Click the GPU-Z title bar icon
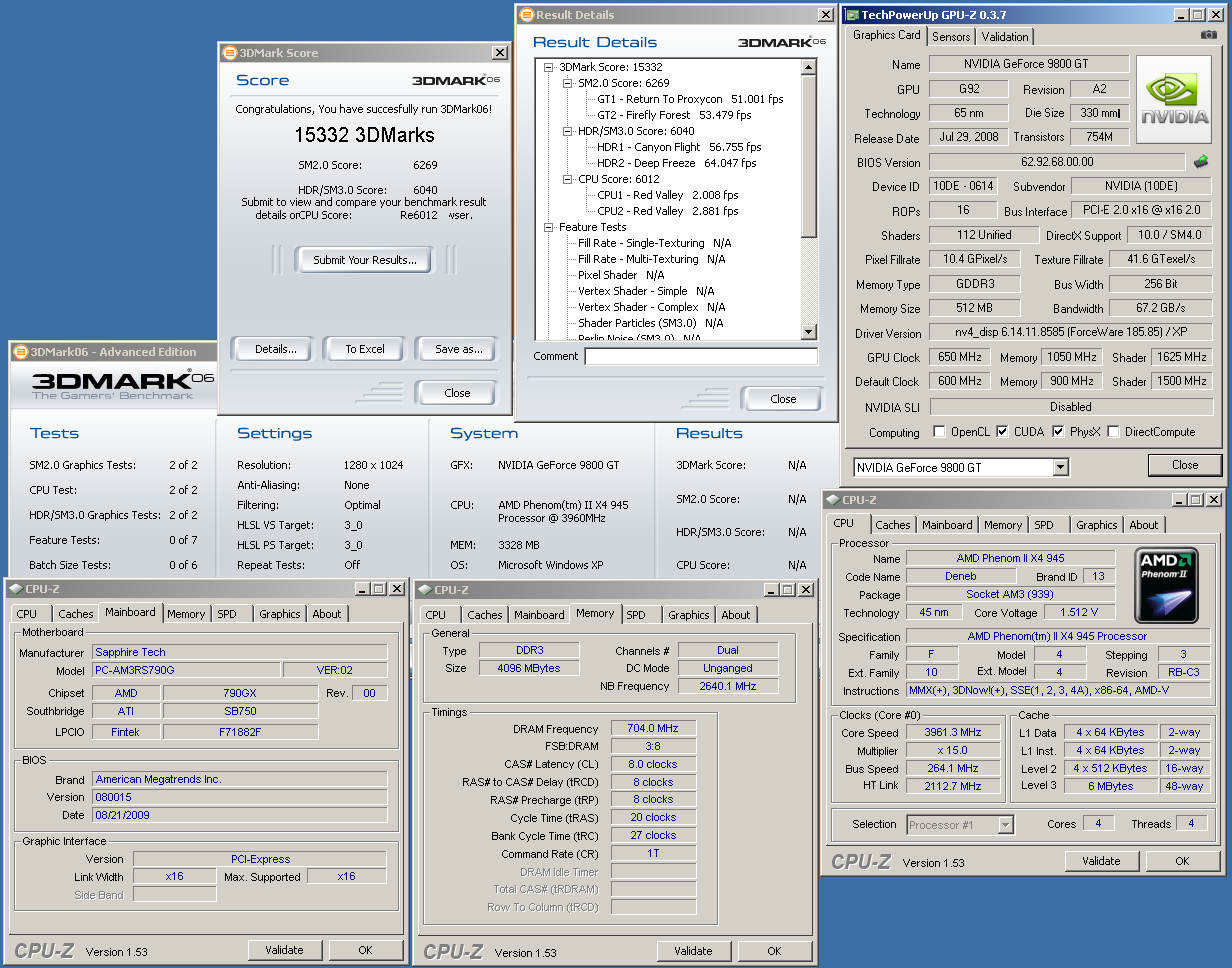Image resolution: width=1232 pixels, height=968 pixels. coord(852,14)
